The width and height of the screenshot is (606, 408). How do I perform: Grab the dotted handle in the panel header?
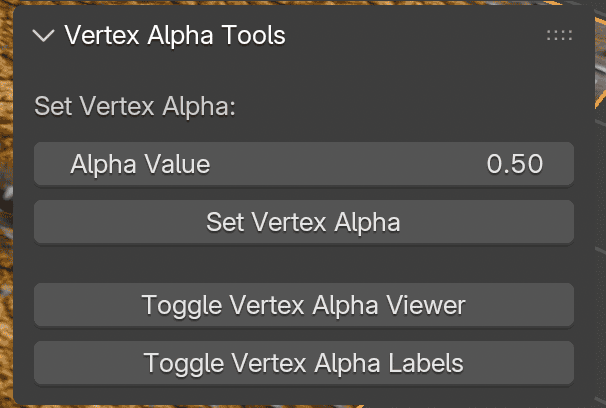[x=559, y=36]
